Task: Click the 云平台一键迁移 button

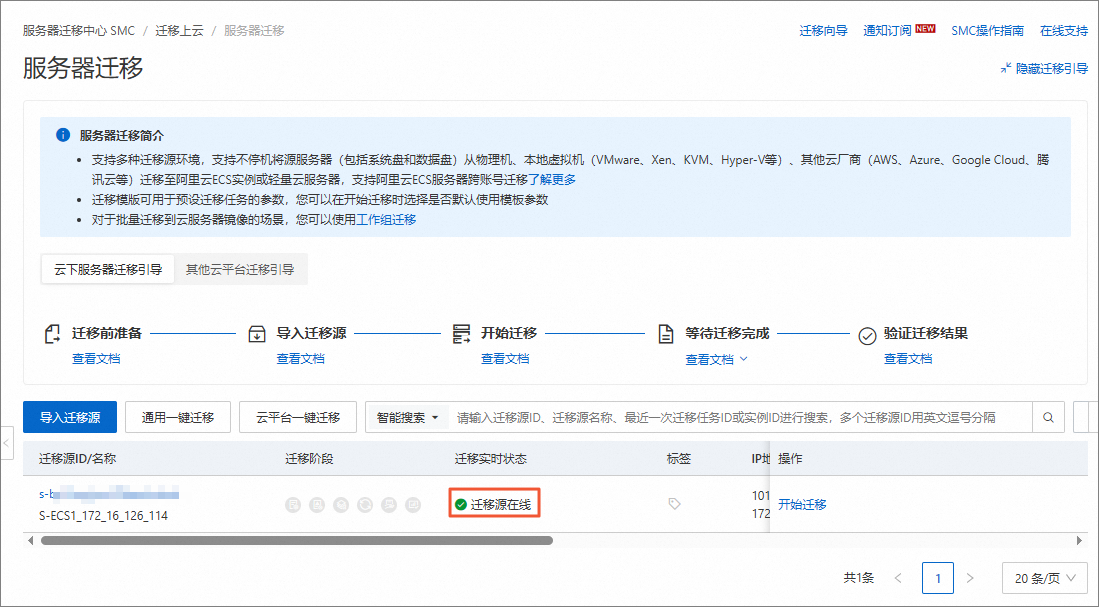Action: (298, 417)
